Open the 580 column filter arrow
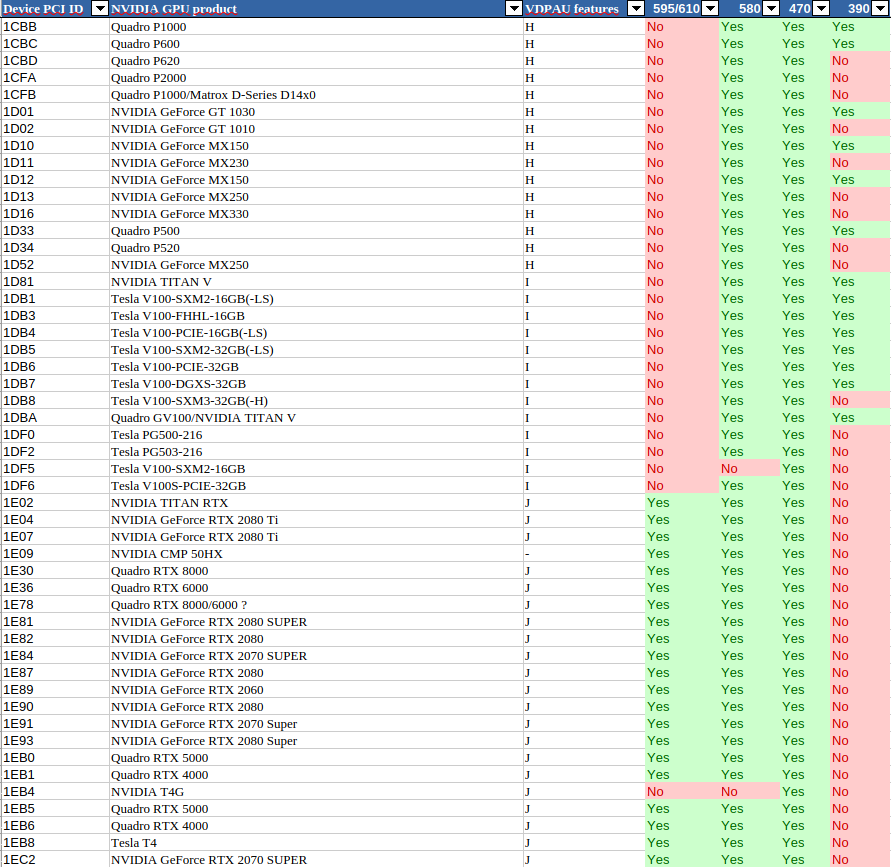 pyautogui.click(x=771, y=8)
